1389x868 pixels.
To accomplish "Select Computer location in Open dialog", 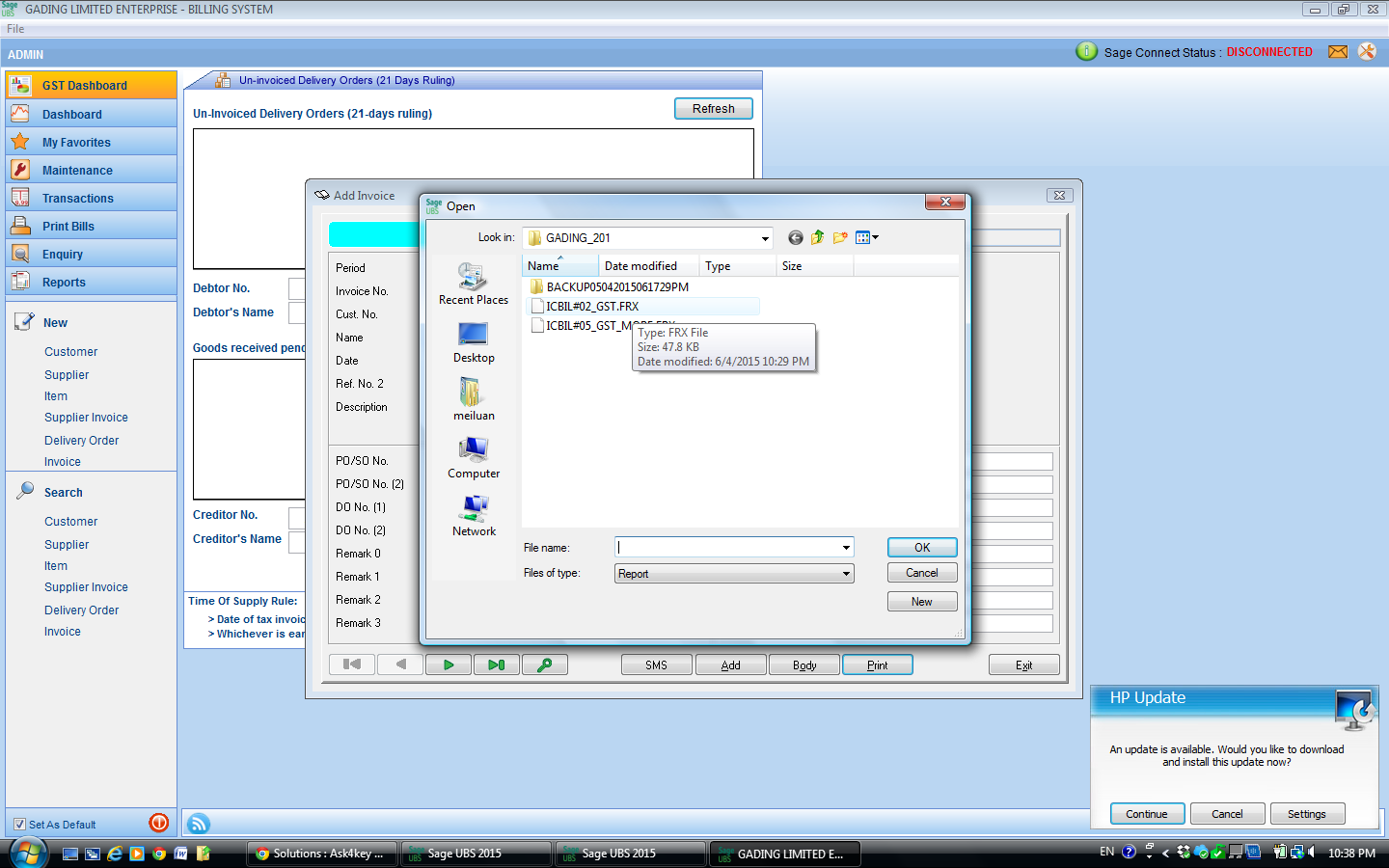I will (474, 457).
